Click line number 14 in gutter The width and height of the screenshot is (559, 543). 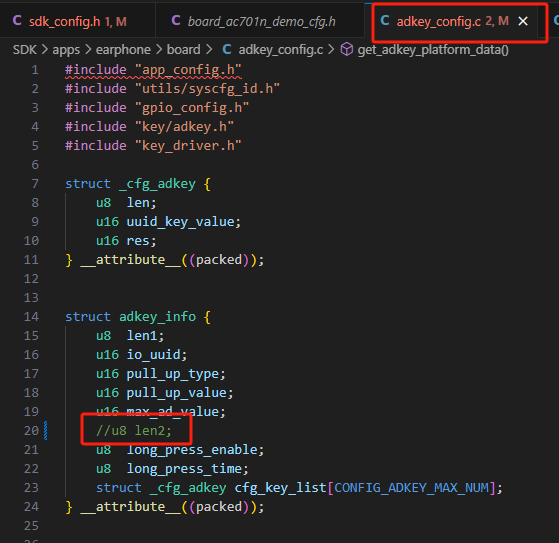pos(31,317)
